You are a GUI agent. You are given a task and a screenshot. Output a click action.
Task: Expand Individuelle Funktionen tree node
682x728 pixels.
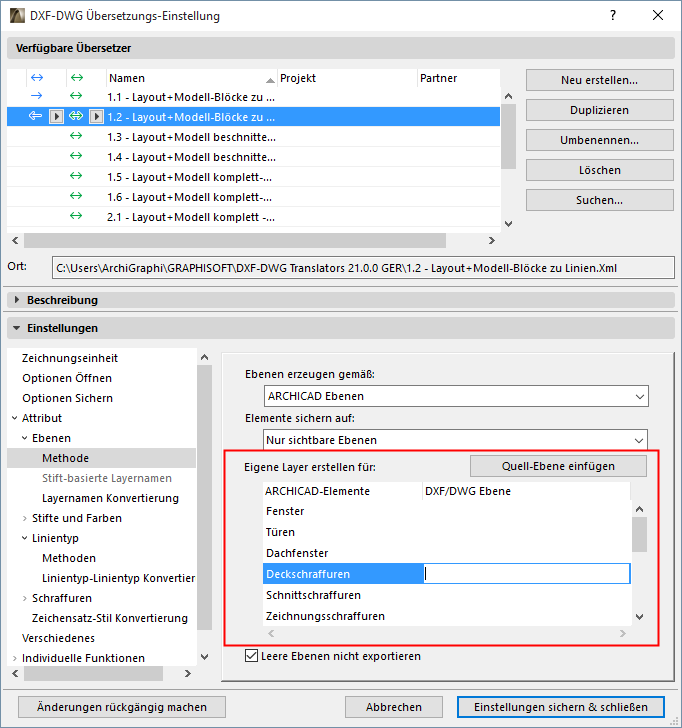tap(14, 658)
